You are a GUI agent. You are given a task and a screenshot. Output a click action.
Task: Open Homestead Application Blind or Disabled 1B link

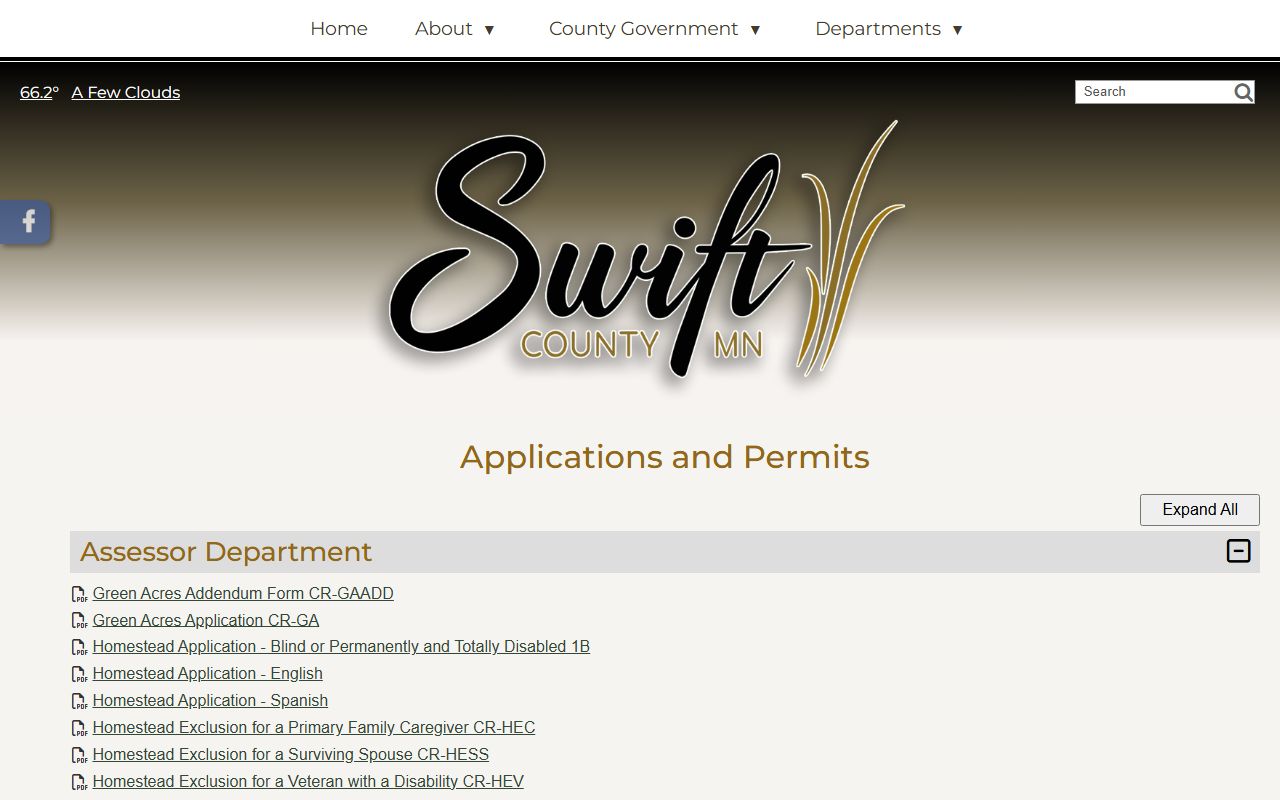[x=341, y=646]
